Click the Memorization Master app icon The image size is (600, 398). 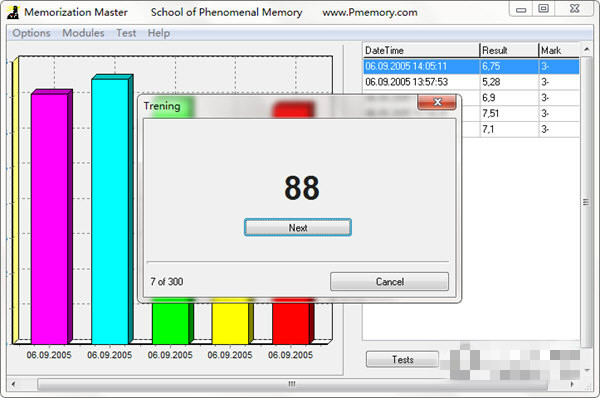click(x=13, y=12)
